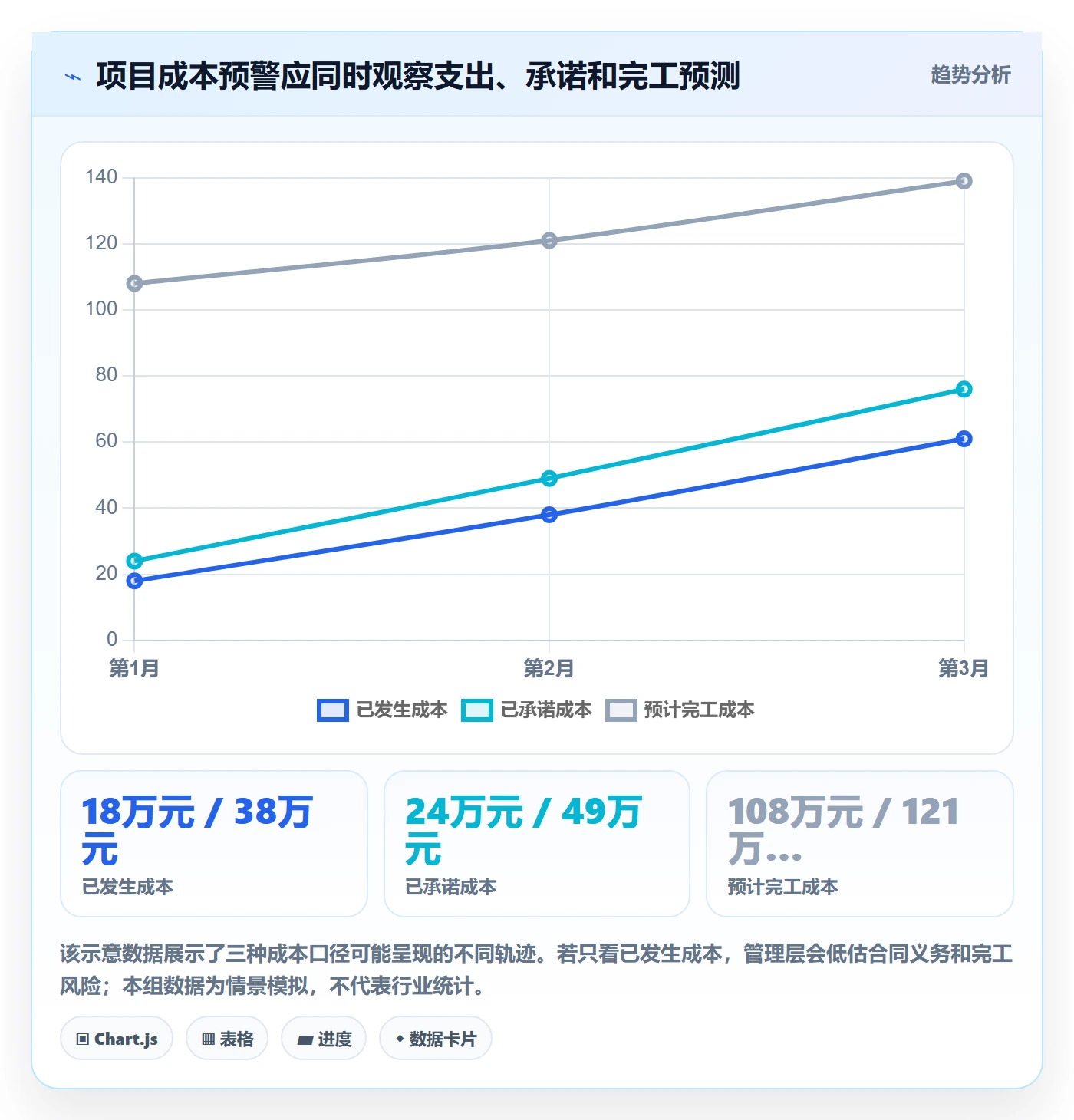Click the 140 y-axis value

[x=101, y=177]
